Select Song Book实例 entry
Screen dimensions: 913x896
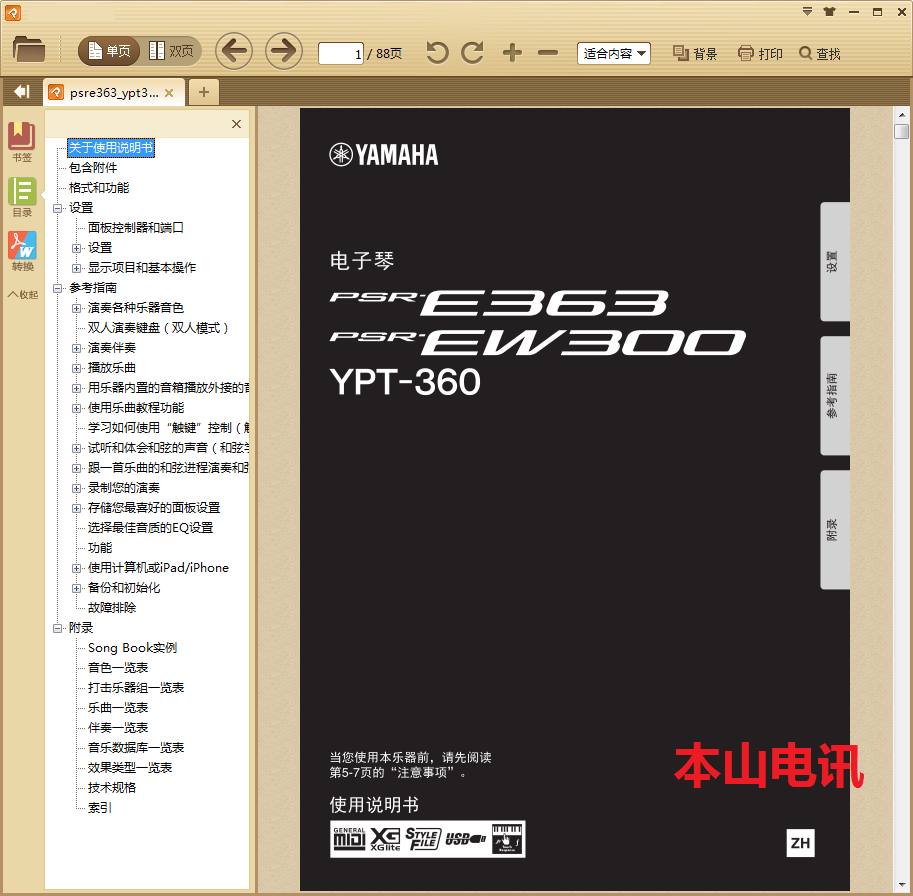tap(132, 648)
